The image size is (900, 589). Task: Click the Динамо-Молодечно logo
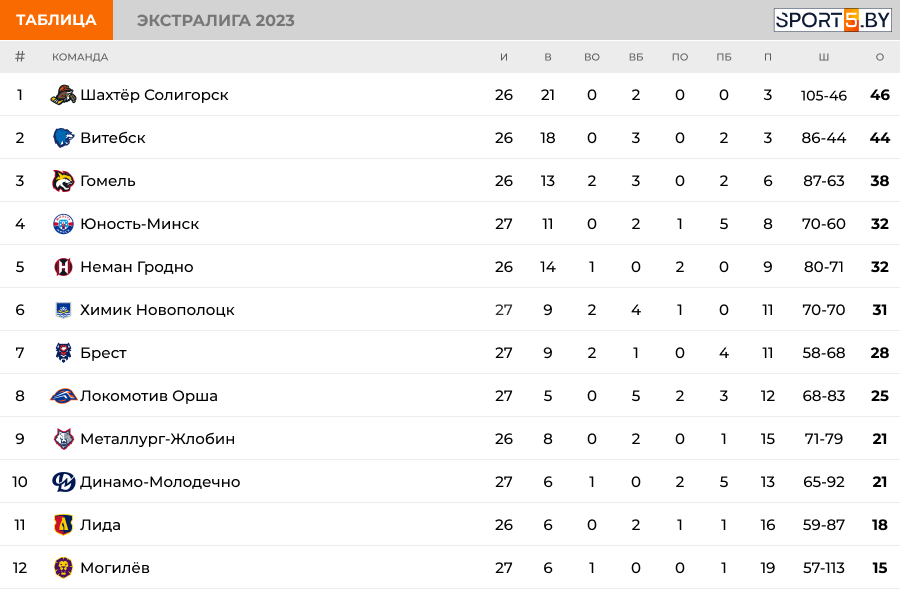[63, 482]
